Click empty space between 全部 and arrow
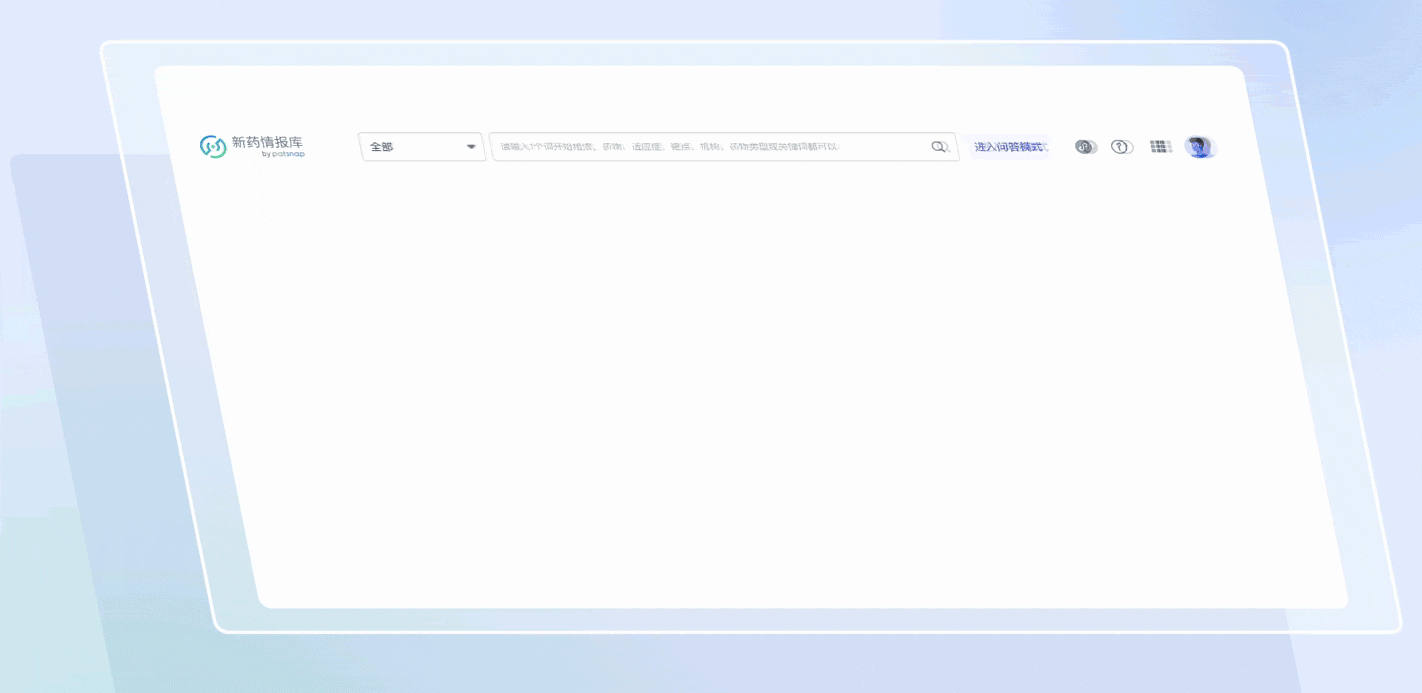Viewport: 1422px width, 693px height. tap(430, 147)
